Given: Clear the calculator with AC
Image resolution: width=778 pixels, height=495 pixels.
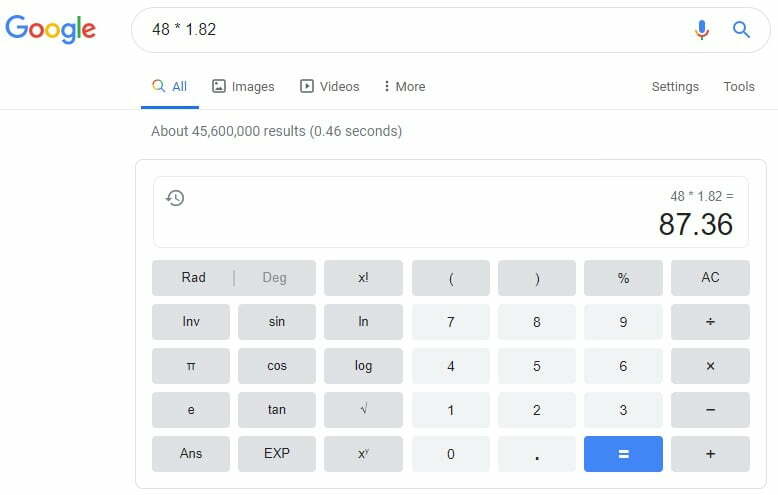Looking at the screenshot, I should point(710,278).
